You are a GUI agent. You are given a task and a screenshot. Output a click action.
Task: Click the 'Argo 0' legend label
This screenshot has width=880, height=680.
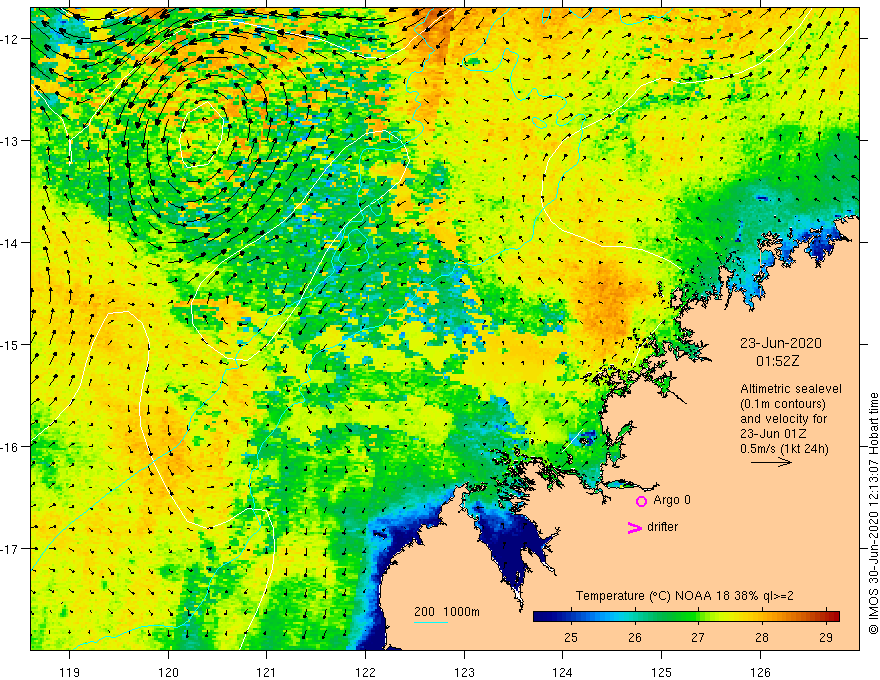672,500
